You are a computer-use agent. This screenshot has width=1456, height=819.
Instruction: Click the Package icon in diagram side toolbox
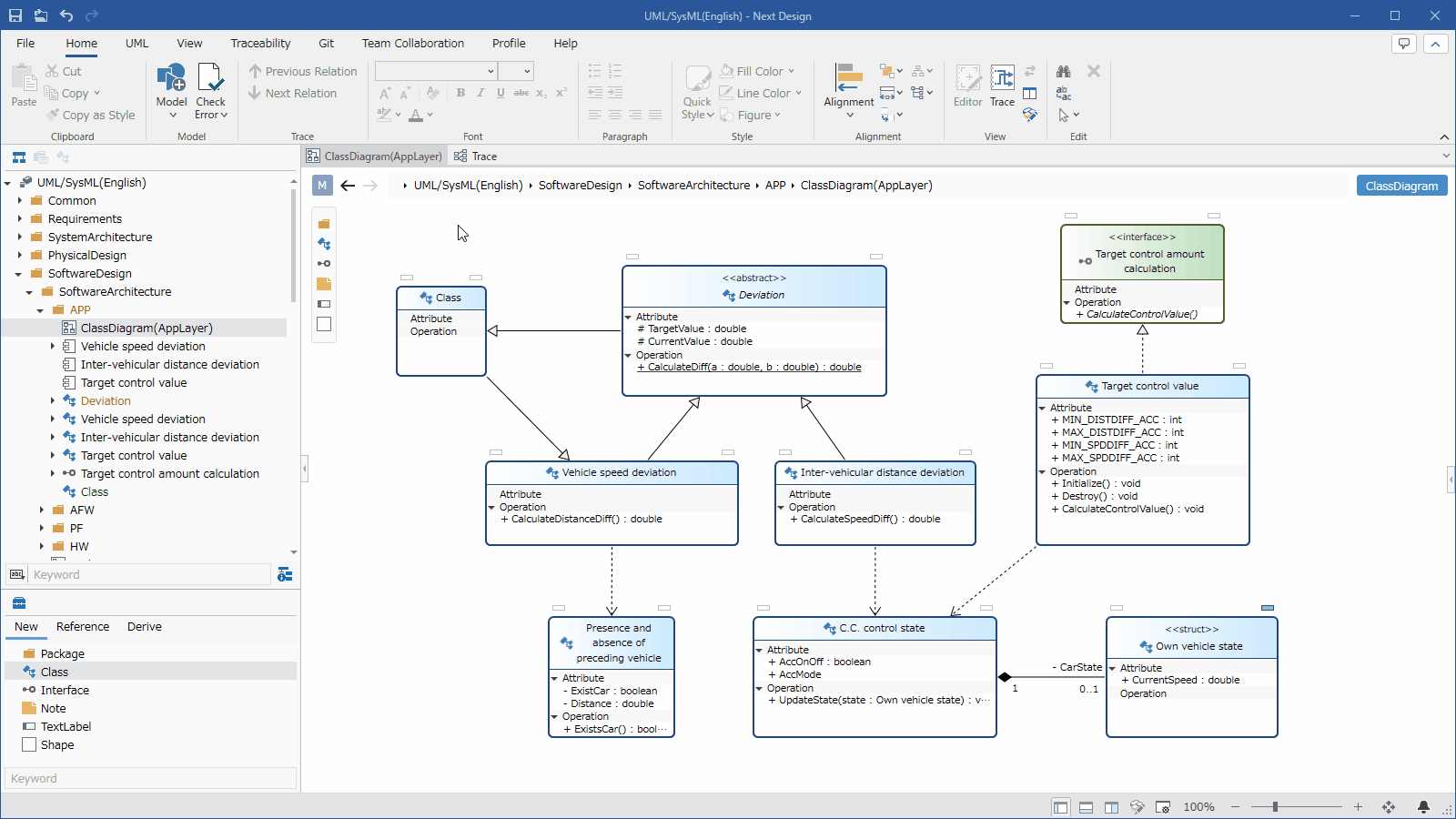pyautogui.click(x=324, y=224)
